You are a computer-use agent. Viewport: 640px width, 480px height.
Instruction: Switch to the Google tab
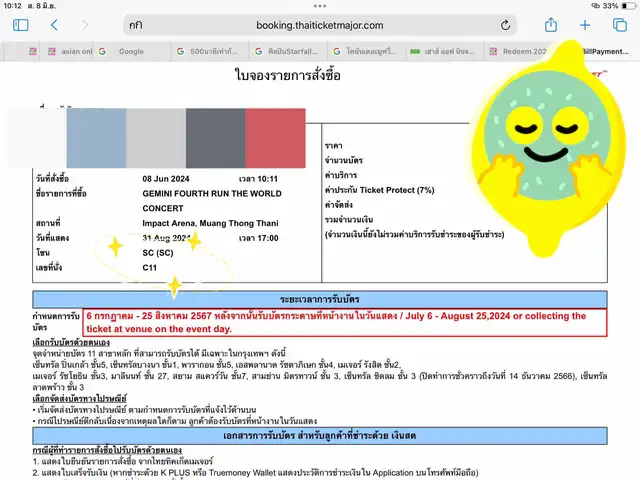coord(130,51)
